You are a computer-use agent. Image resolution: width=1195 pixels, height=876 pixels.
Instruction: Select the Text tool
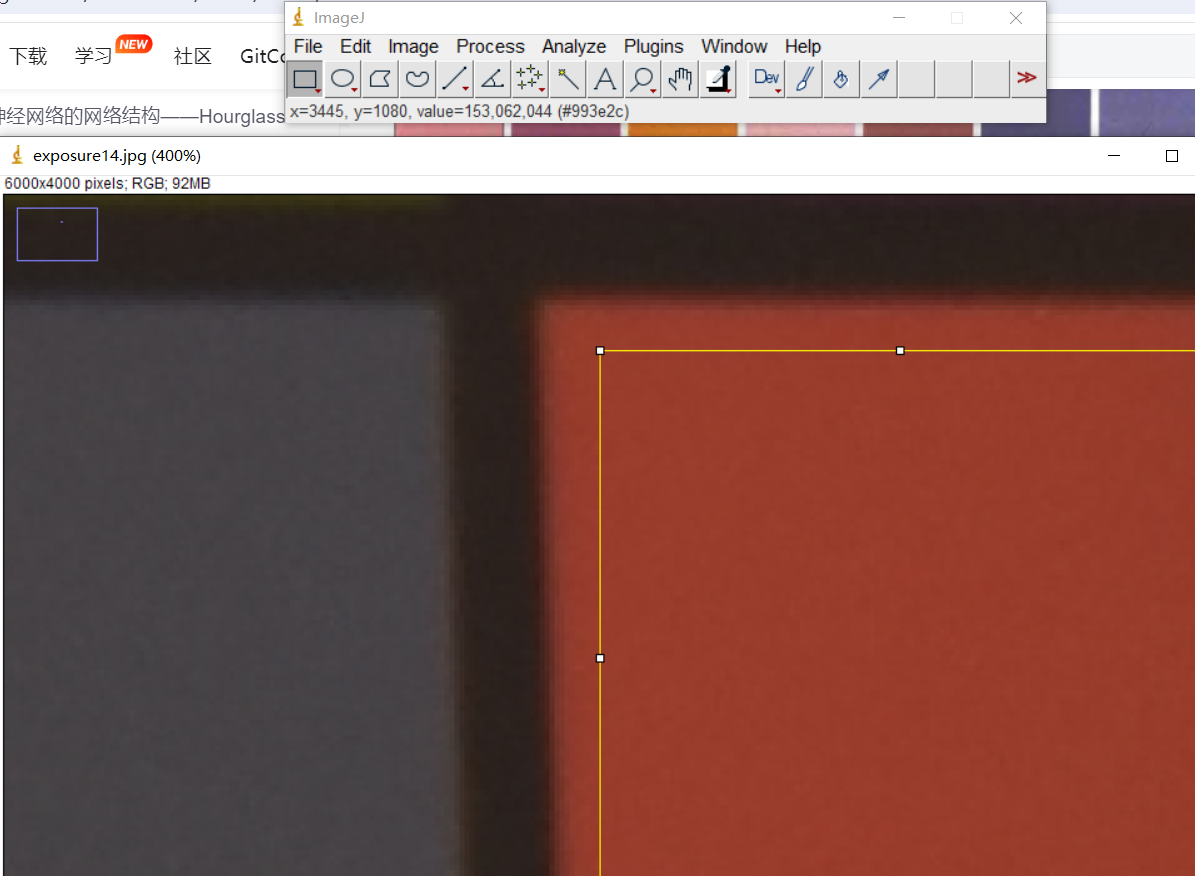pyautogui.click(x=604, y=79)
